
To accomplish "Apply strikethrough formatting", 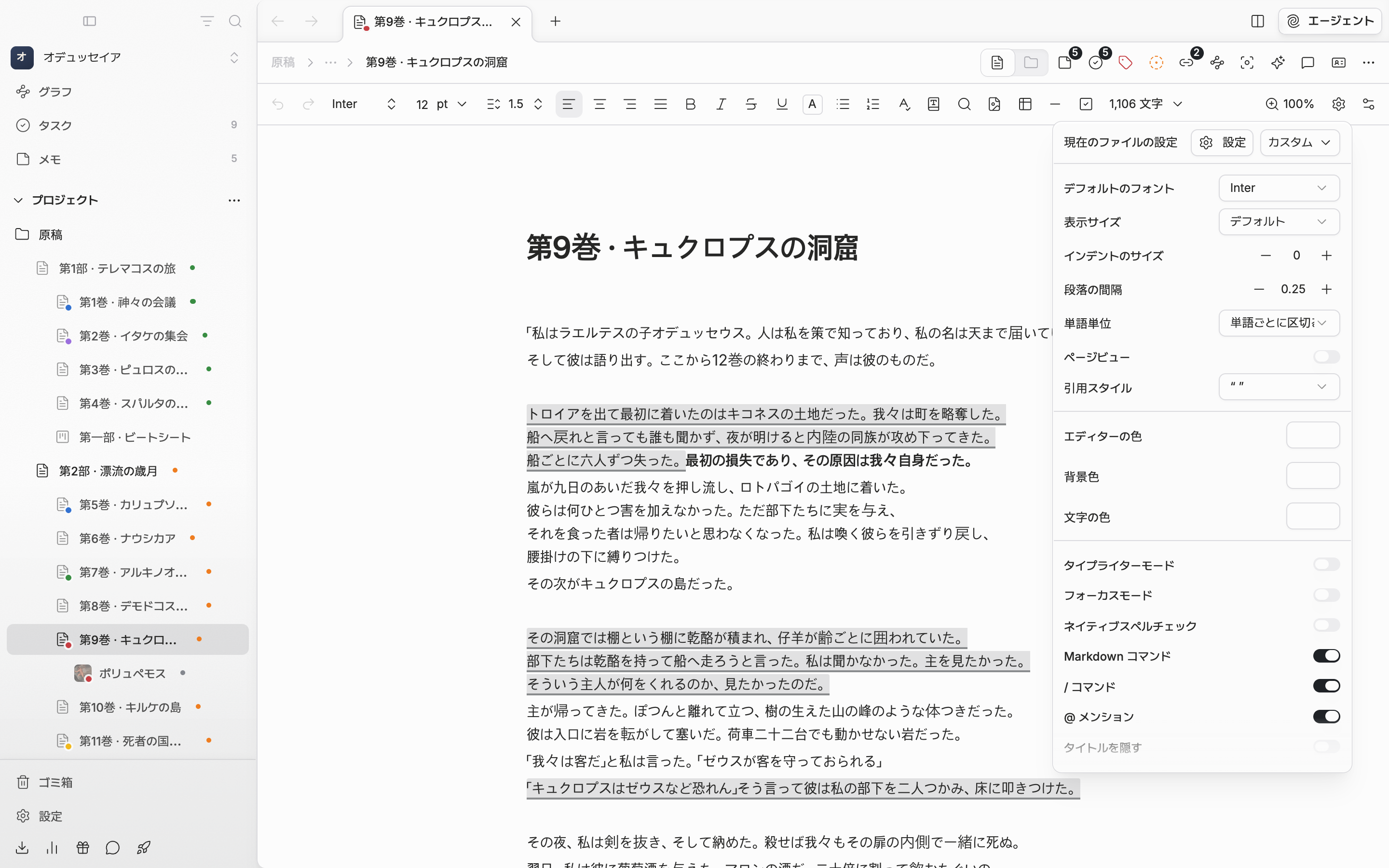I will 751,104.
